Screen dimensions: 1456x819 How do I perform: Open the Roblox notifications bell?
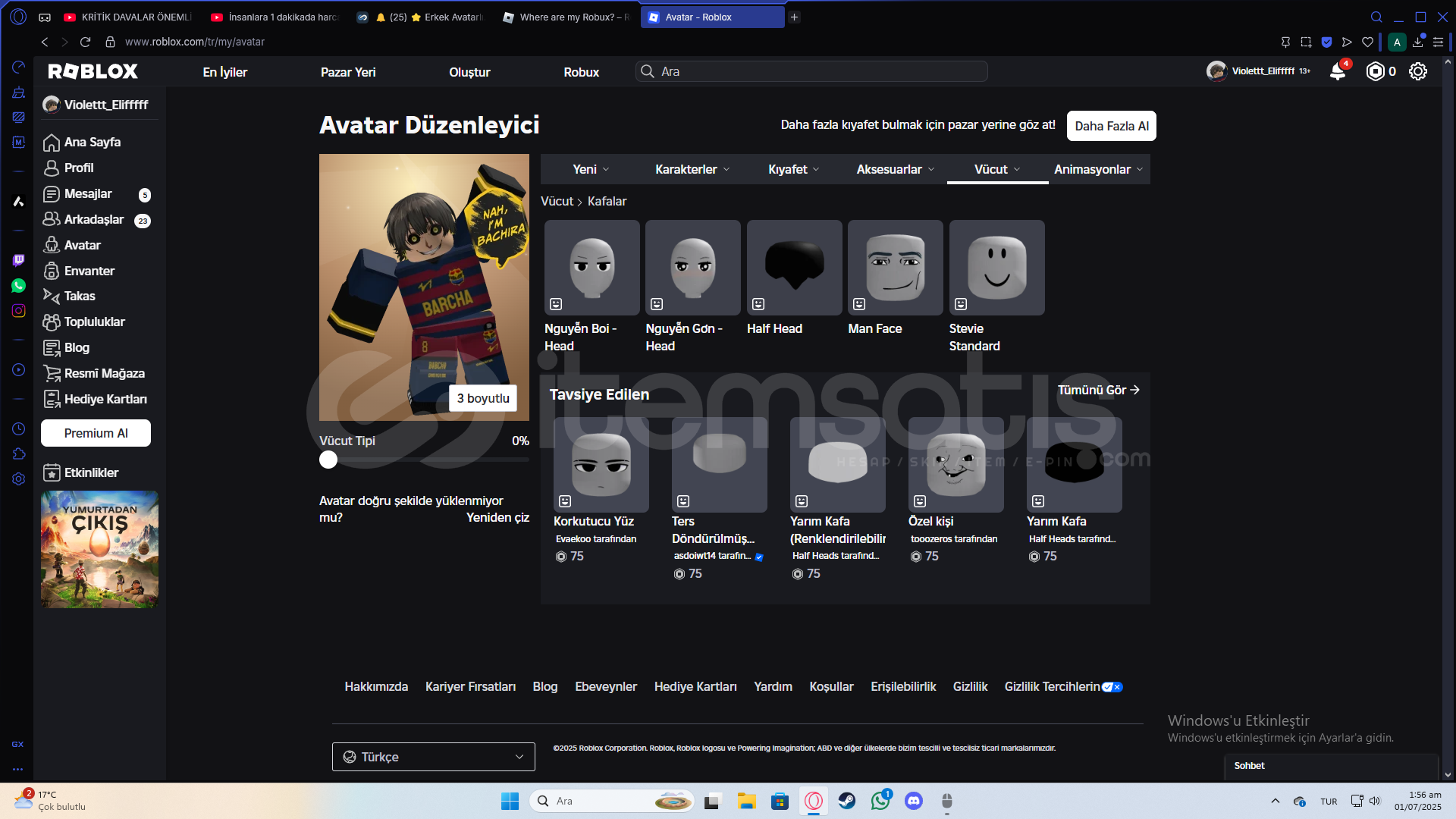[1338, 71]
